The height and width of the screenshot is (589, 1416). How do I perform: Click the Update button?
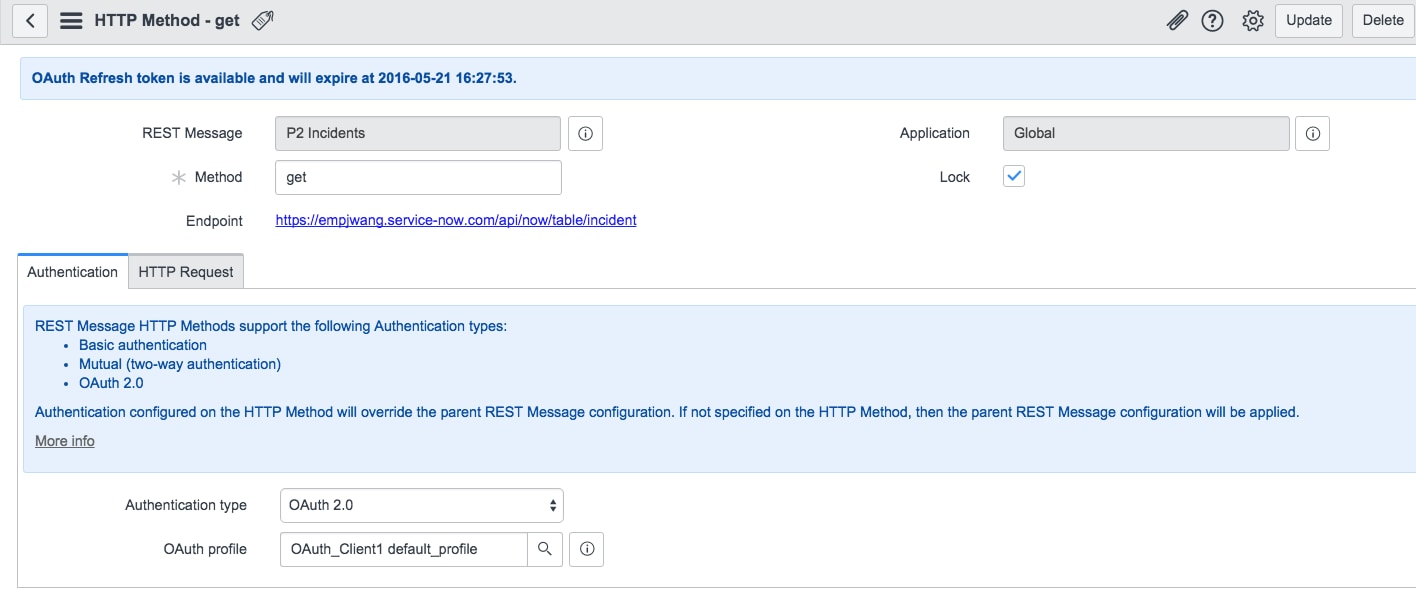(1308, 20)
